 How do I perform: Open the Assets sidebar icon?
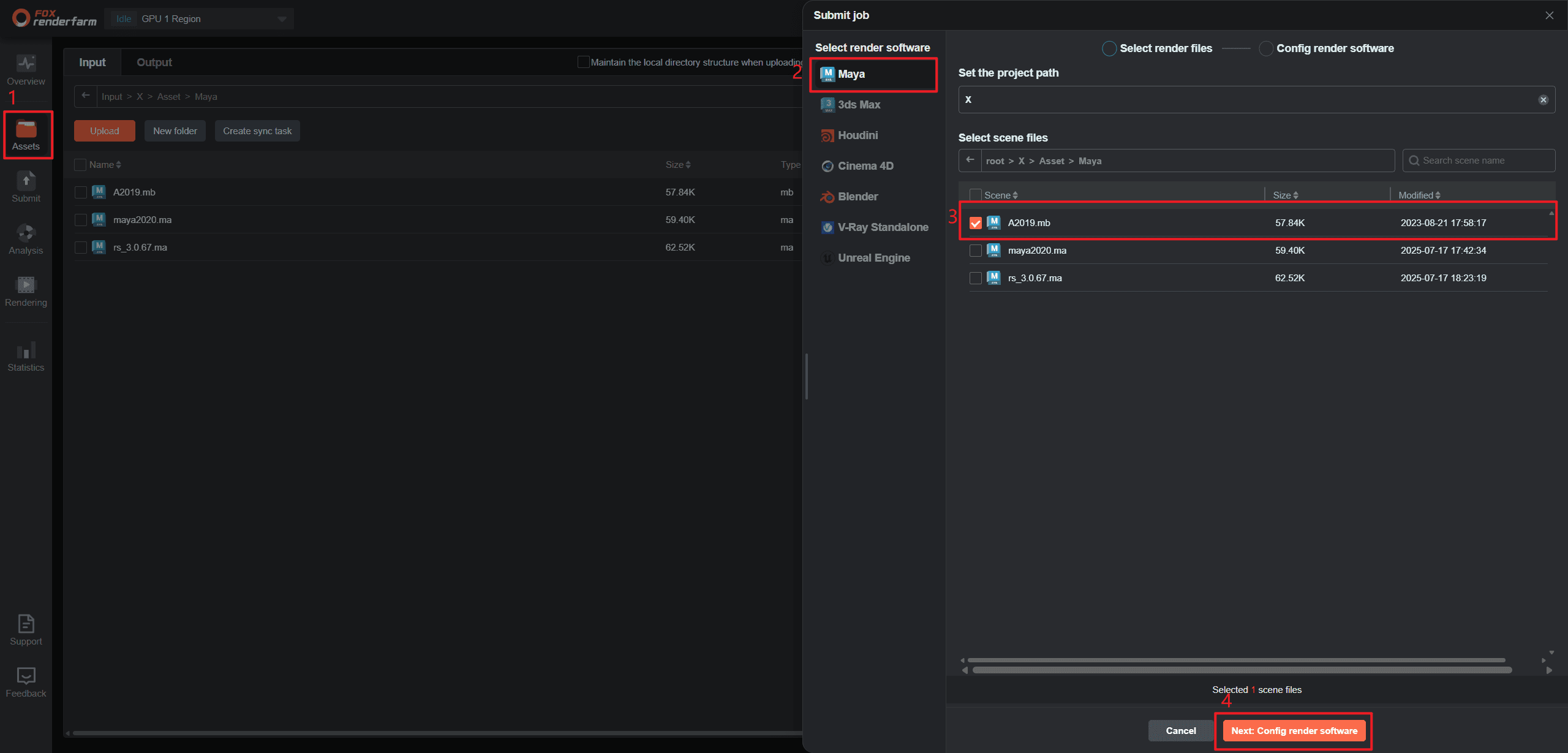point(26,135)
